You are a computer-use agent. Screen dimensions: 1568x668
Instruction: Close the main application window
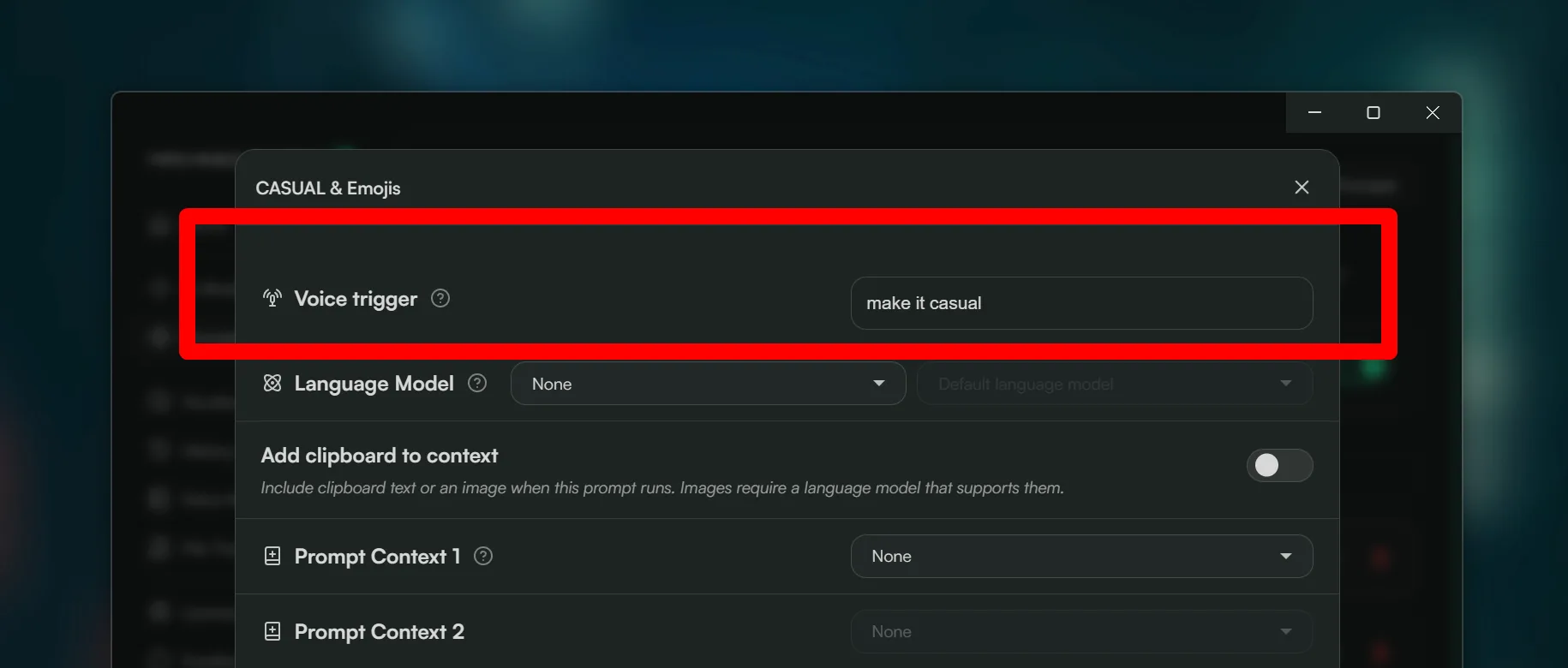point(1433,112)
